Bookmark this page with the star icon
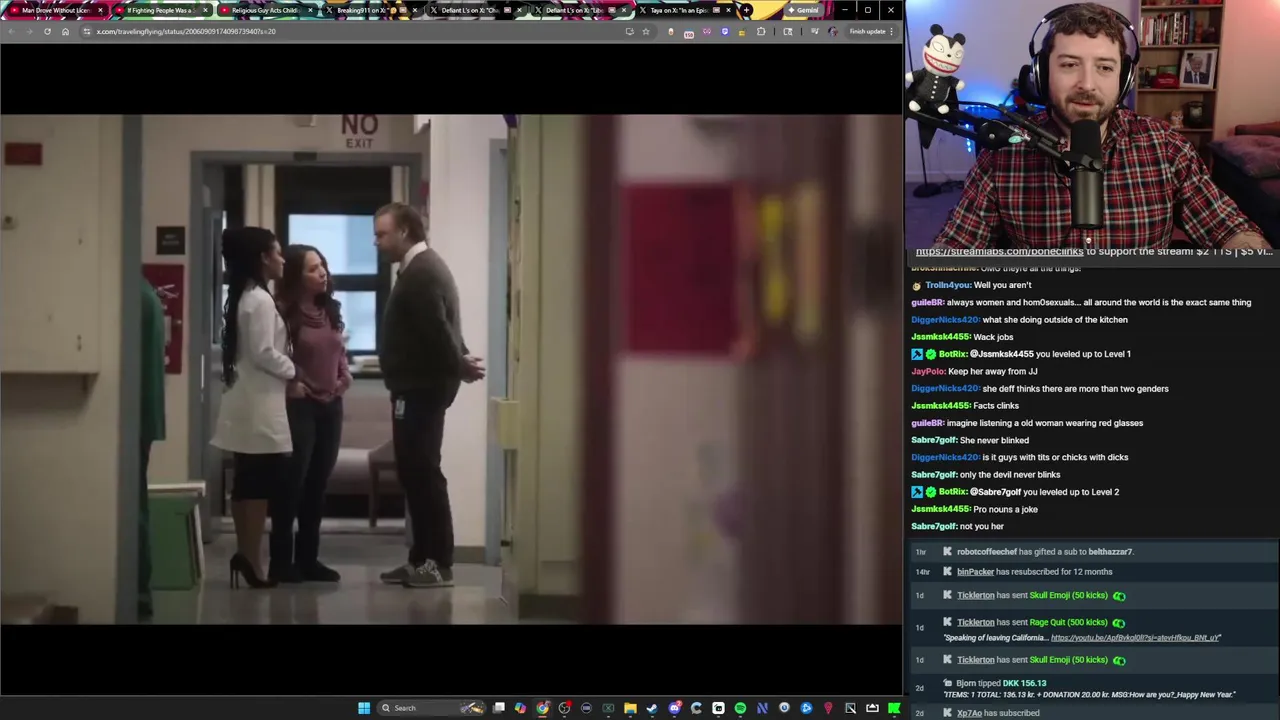The height and width of the screenshot is (720, 1280). pyautogui.click(x=646, y=31)
